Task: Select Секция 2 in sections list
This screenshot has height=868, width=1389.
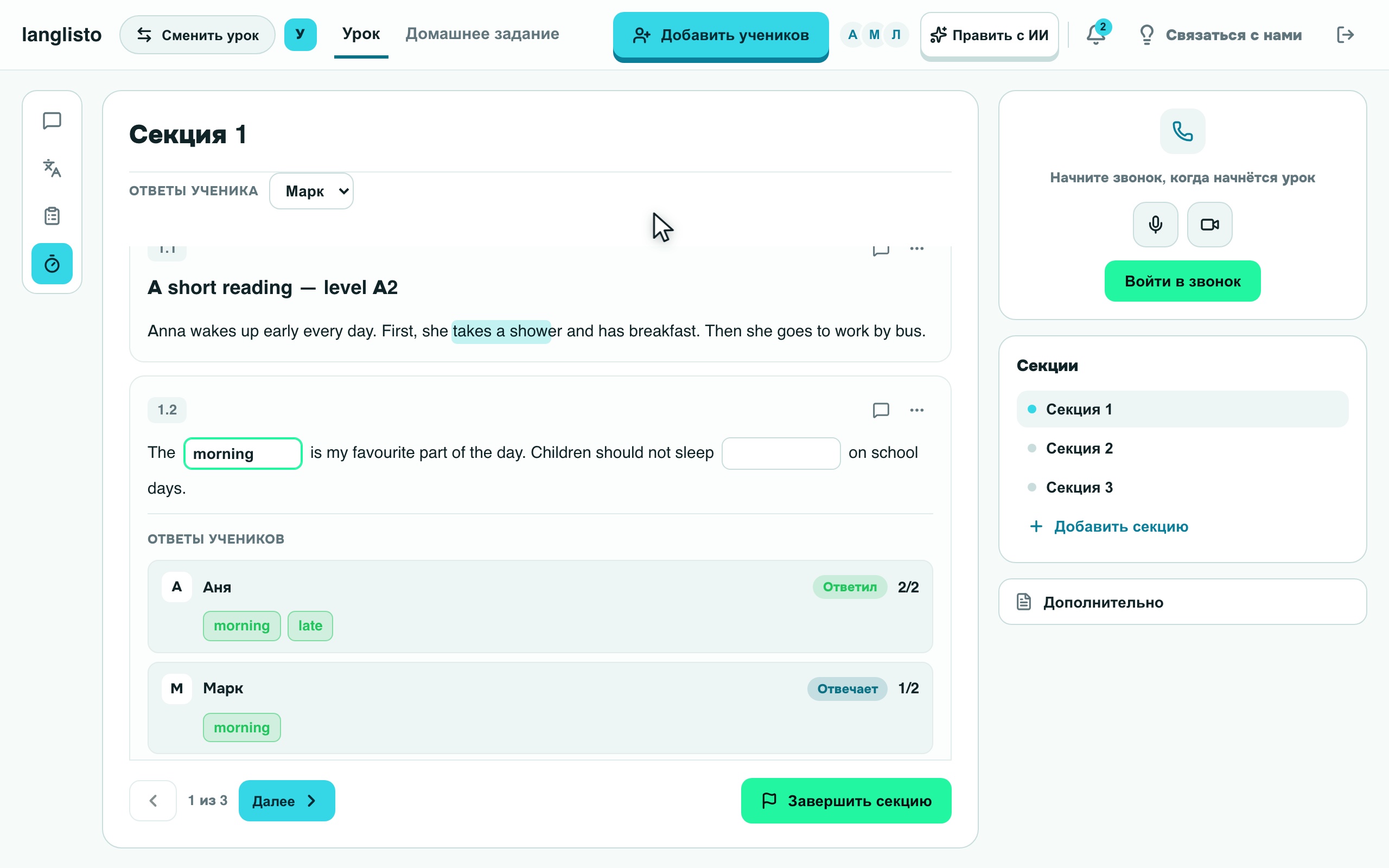Action: tap(1182, 448)
